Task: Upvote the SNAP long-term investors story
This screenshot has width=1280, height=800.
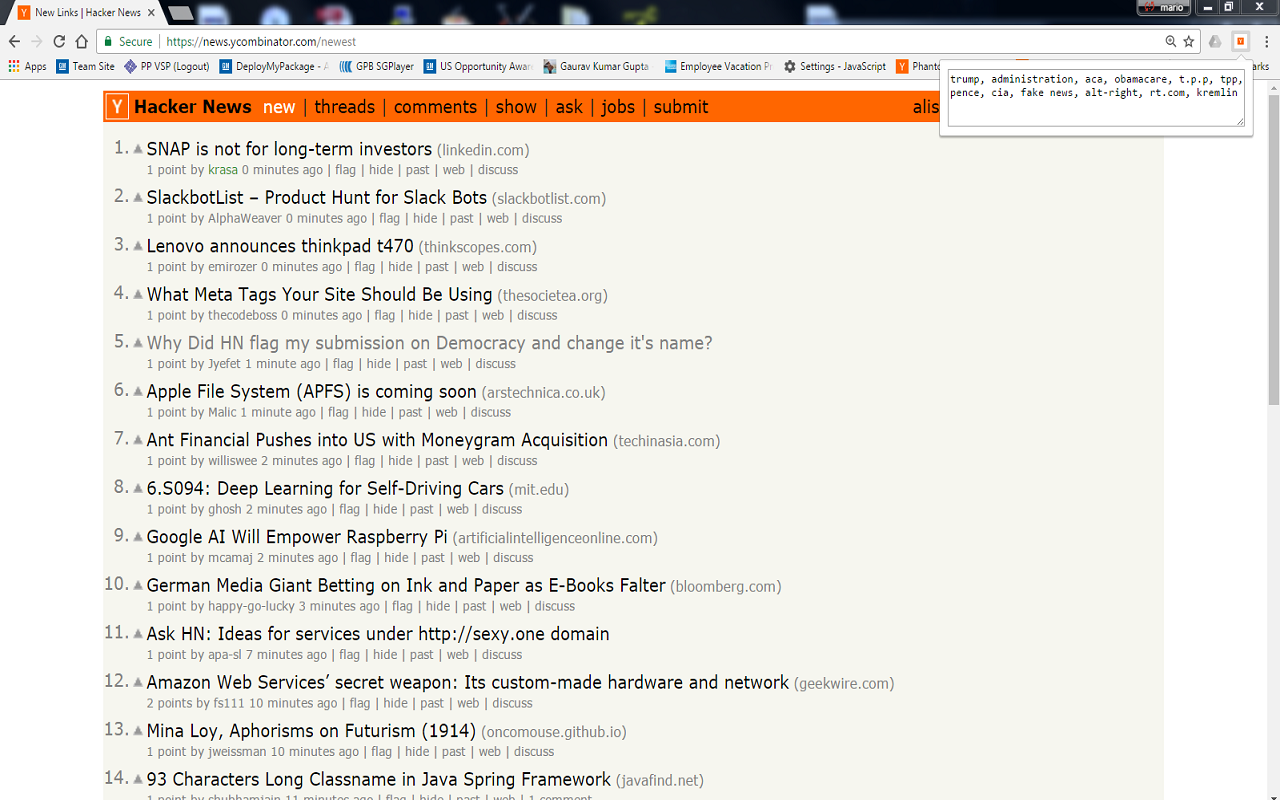Action: click(x=138, y=149)
